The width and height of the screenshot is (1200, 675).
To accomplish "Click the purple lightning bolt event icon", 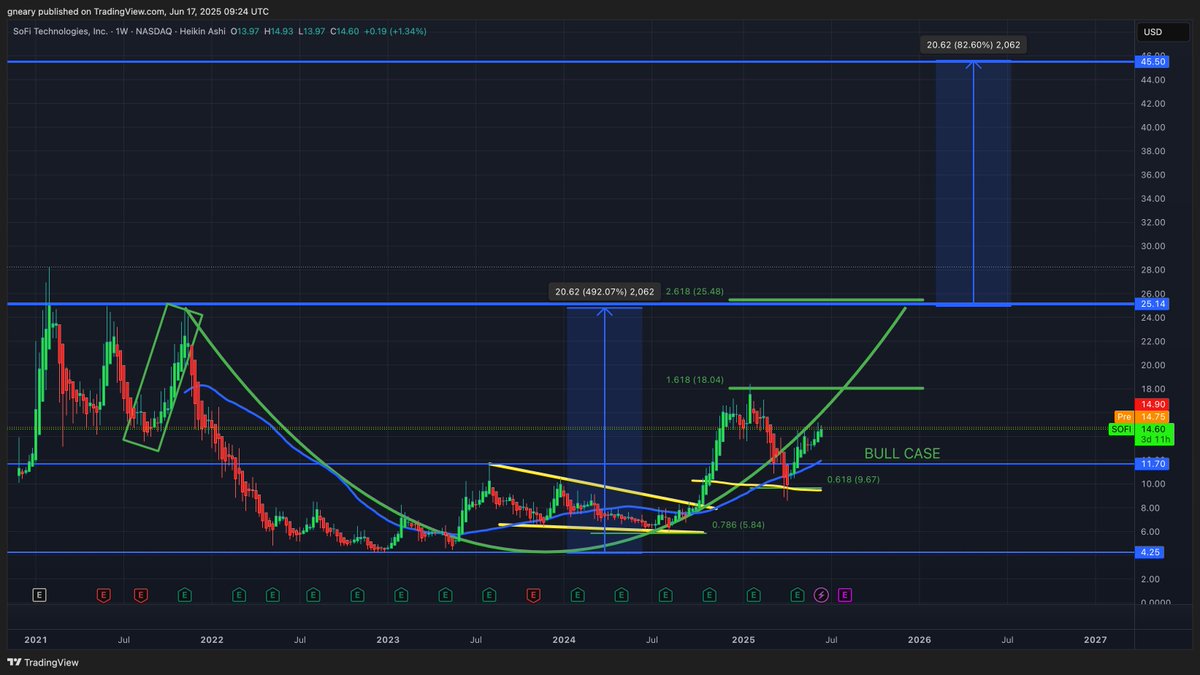I will 822,595.
